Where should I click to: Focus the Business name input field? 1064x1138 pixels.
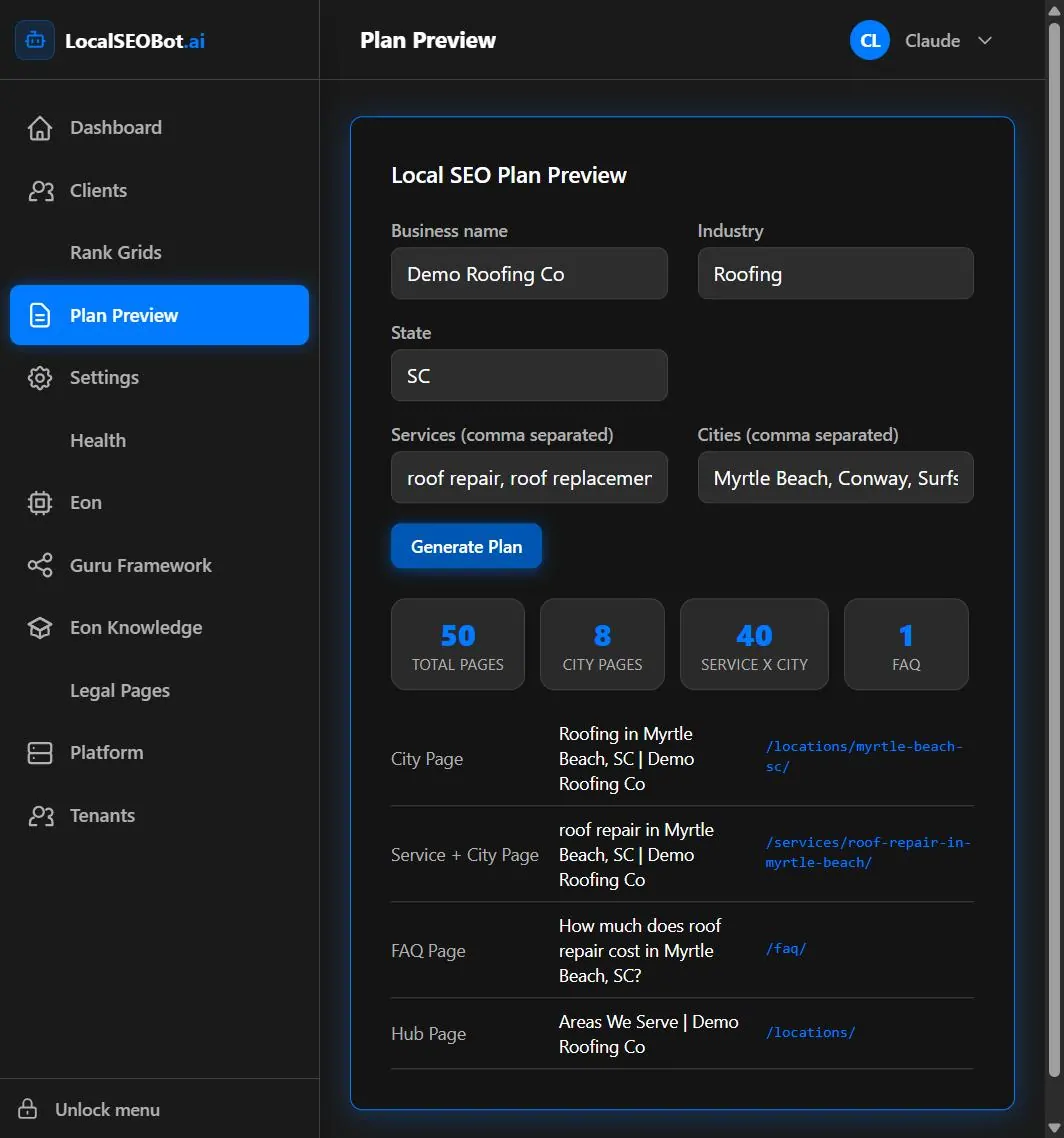coord(529,274)
